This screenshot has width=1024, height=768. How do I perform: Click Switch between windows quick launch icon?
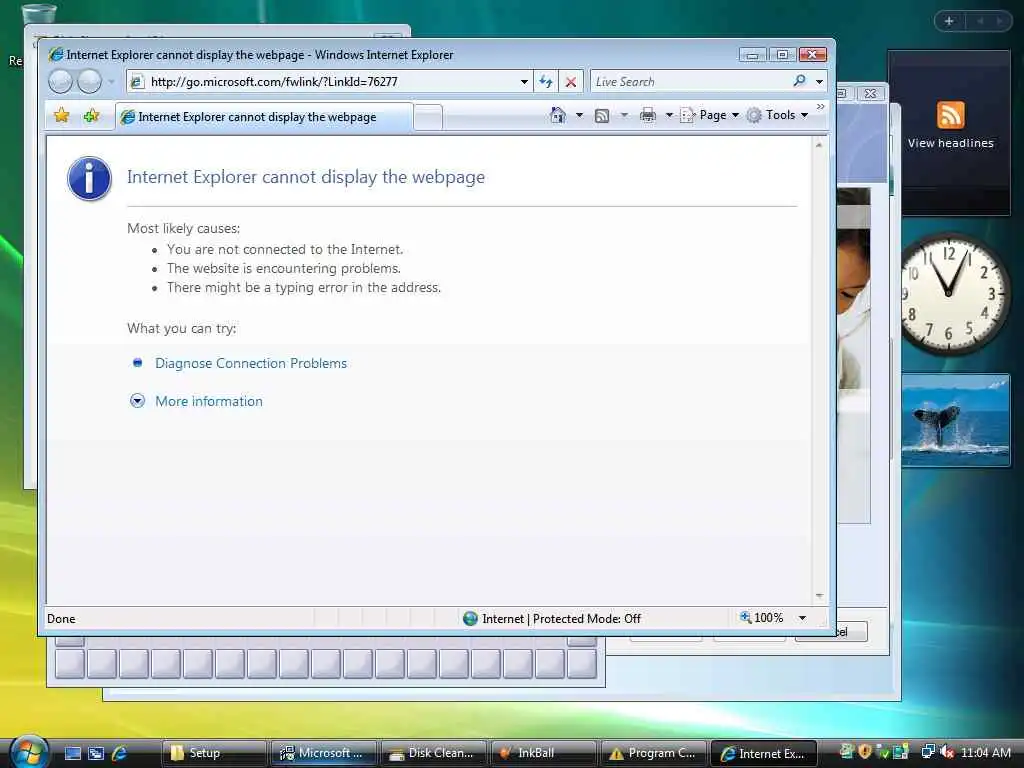pos(96,753)
